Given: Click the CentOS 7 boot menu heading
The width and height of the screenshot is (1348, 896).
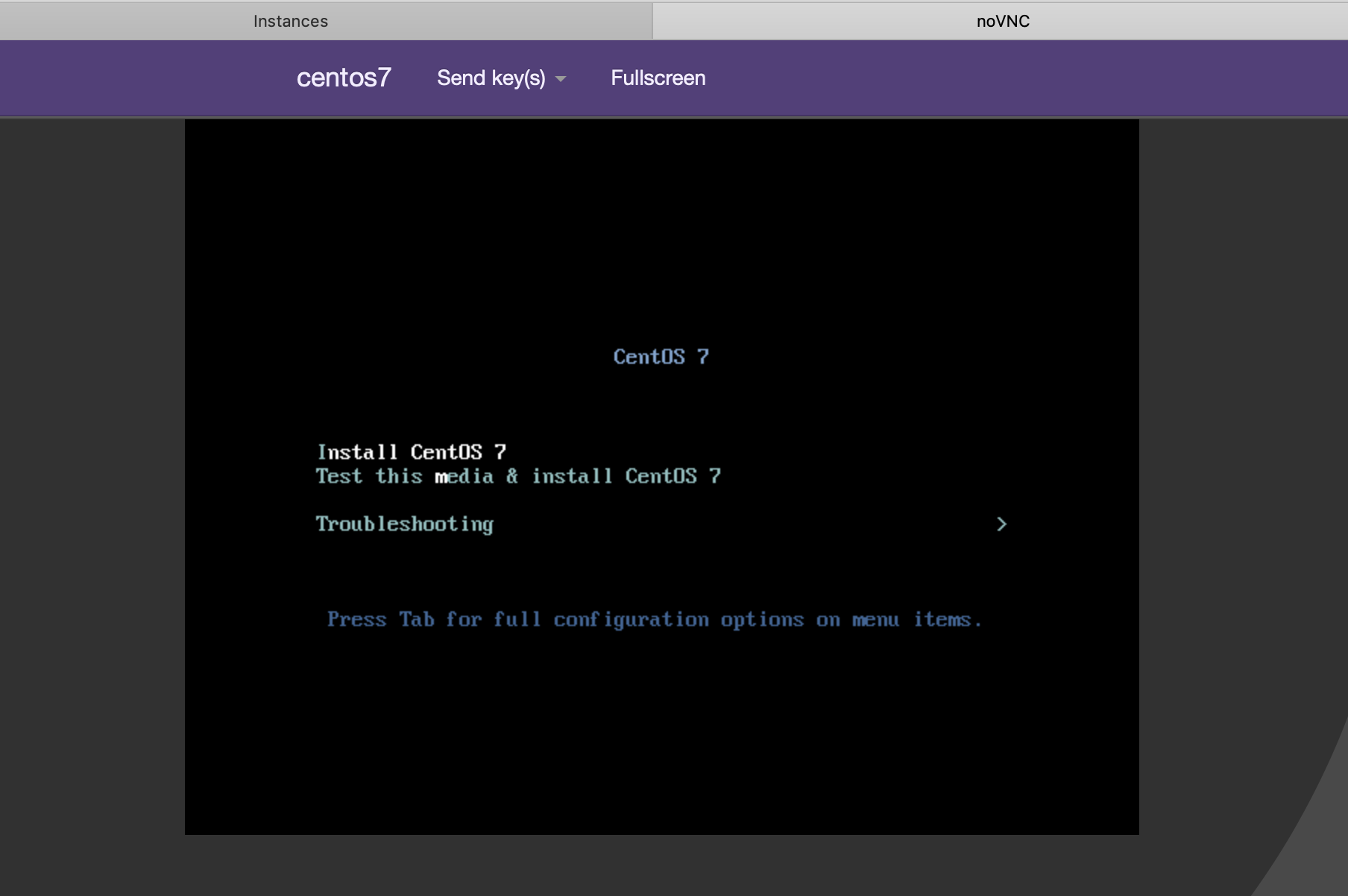Looking at the screenshot, I should point(661,356).
